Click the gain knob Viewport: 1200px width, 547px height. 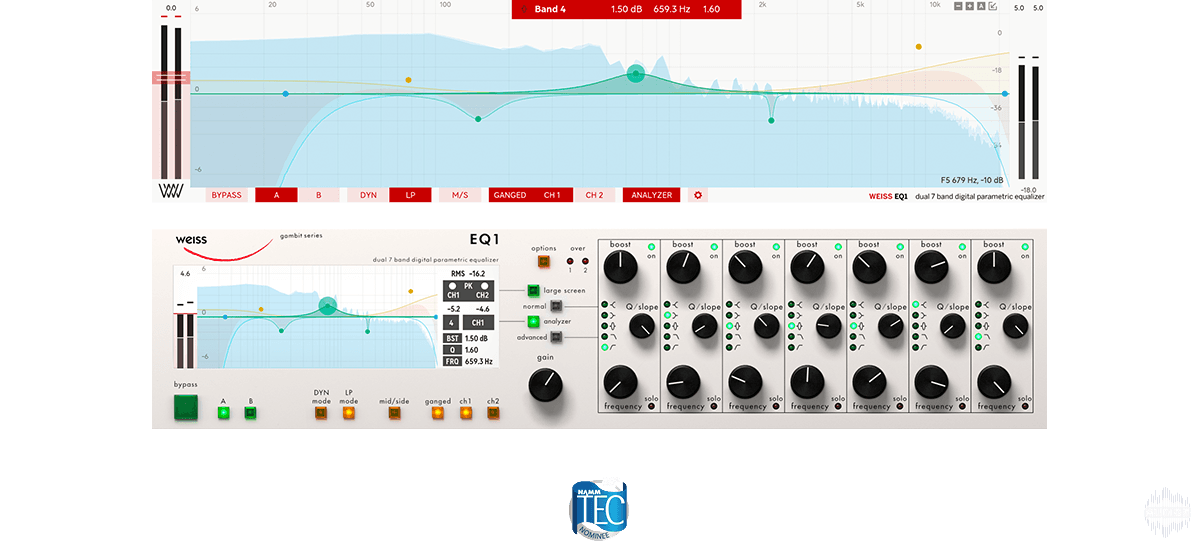[x=546, y=383]
